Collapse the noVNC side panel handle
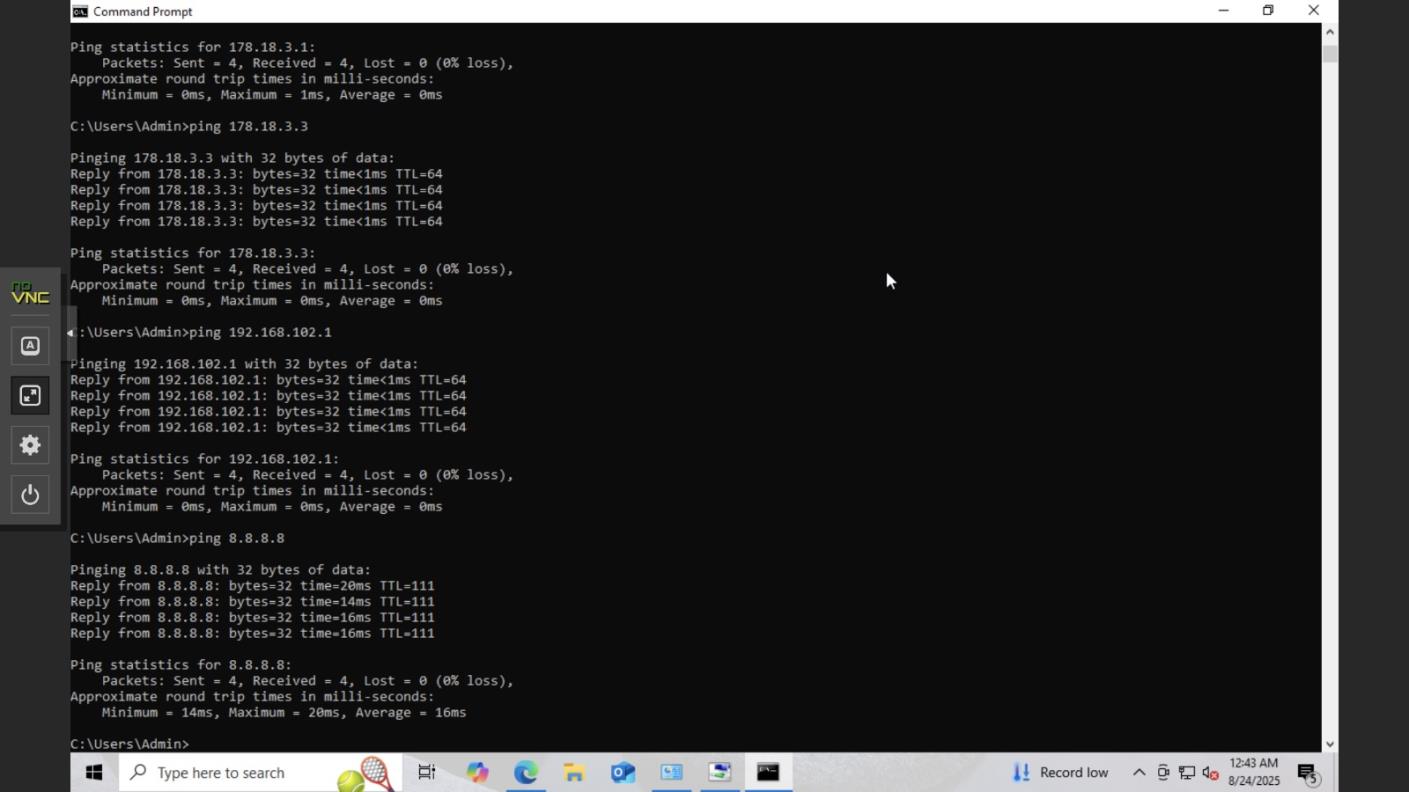Screen dimensions: 1409x792 tap(68, 331)
